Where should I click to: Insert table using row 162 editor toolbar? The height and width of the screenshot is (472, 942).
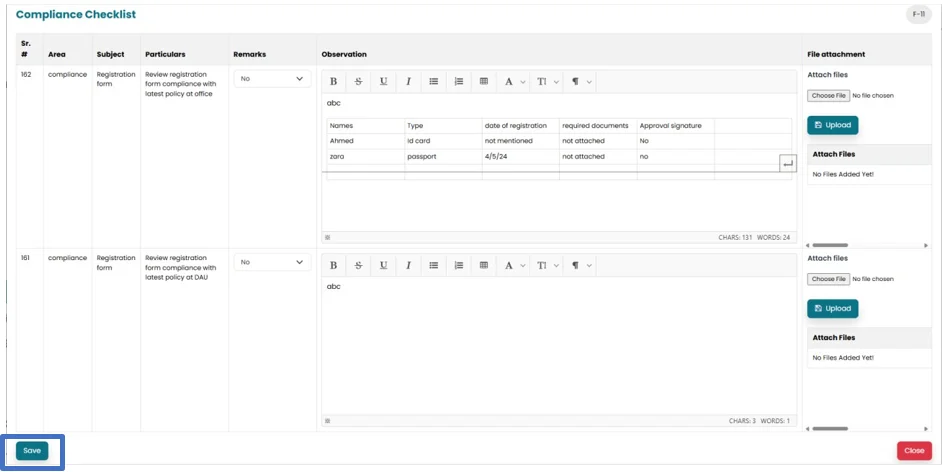click(484, 82)
